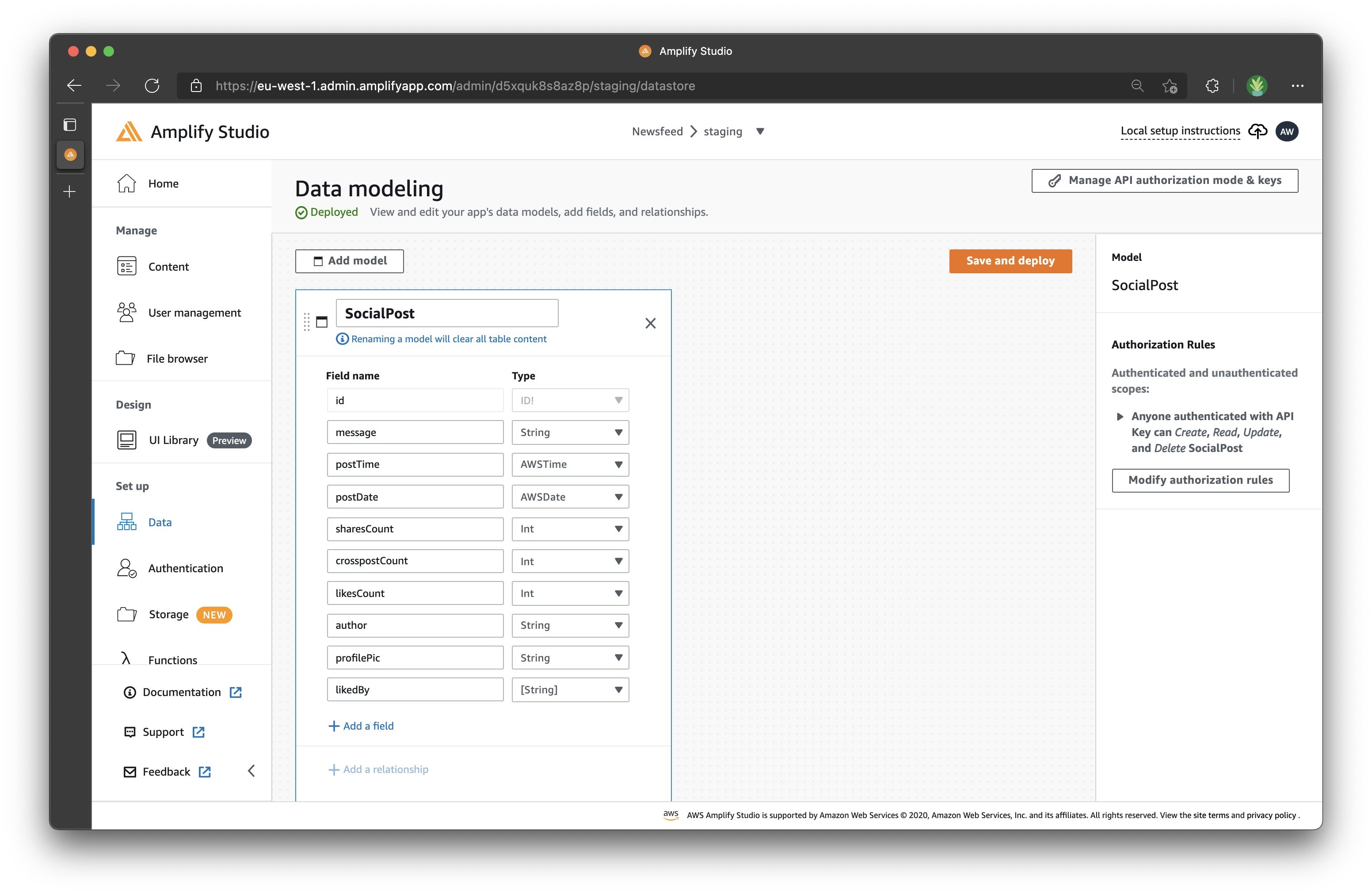This screenshot has height=895, width=1372.
Task: Select the Data setup icon
Action: [x=126, y=522]
